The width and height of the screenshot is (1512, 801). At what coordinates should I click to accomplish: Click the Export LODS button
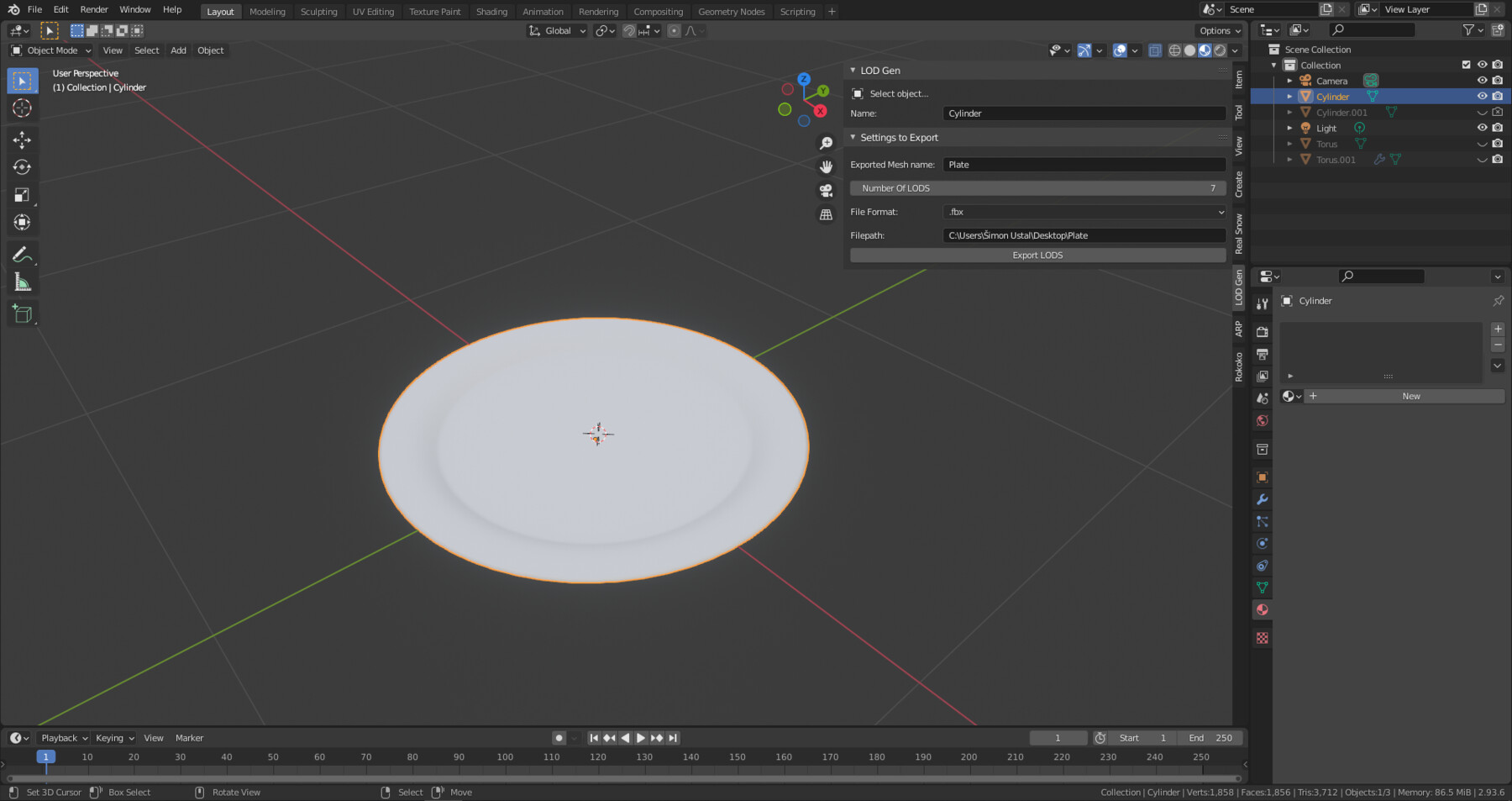click(x=1037, y=255)
